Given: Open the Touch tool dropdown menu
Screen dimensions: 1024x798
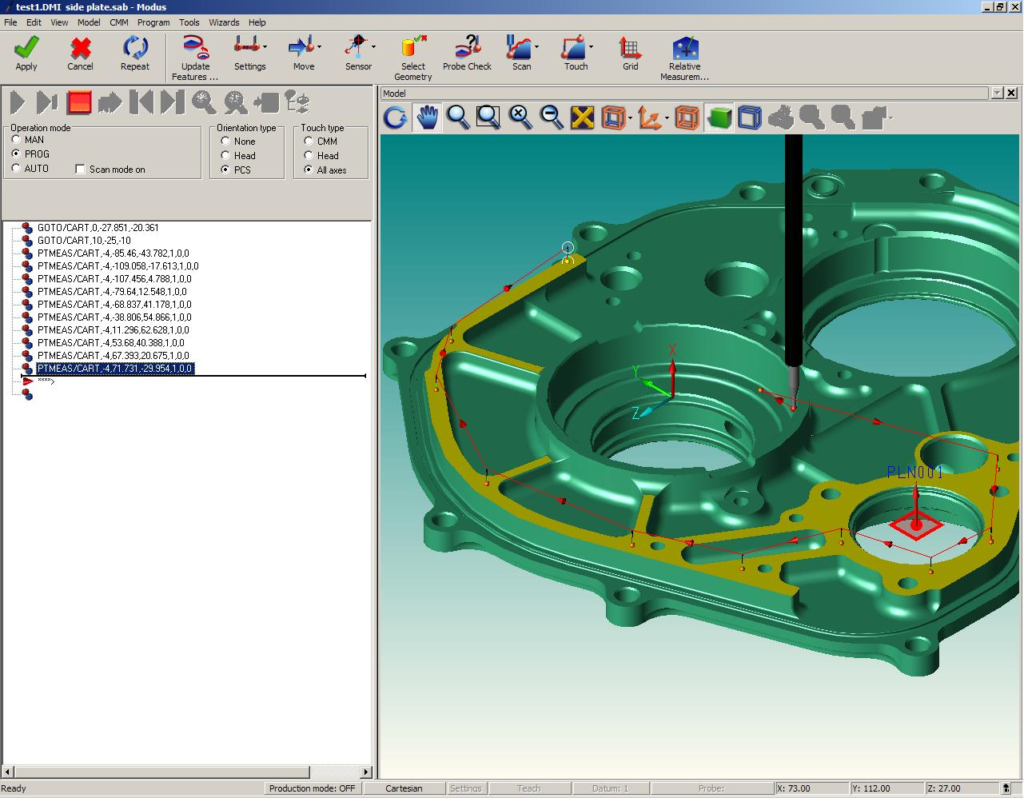Looking at the screenshot, I should [589, 47].
